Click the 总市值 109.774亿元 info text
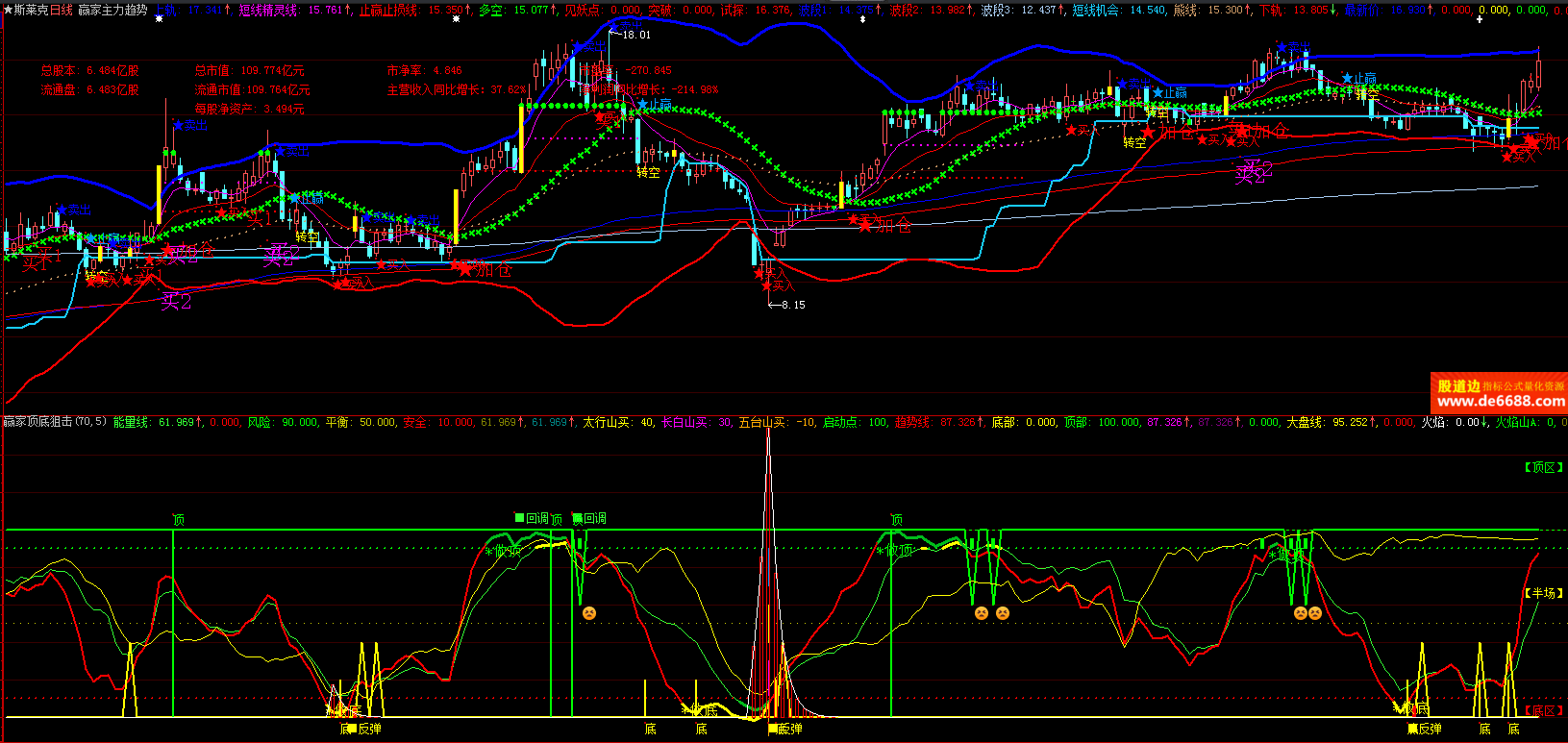The image size is (1568, 743). pos(249,71)
